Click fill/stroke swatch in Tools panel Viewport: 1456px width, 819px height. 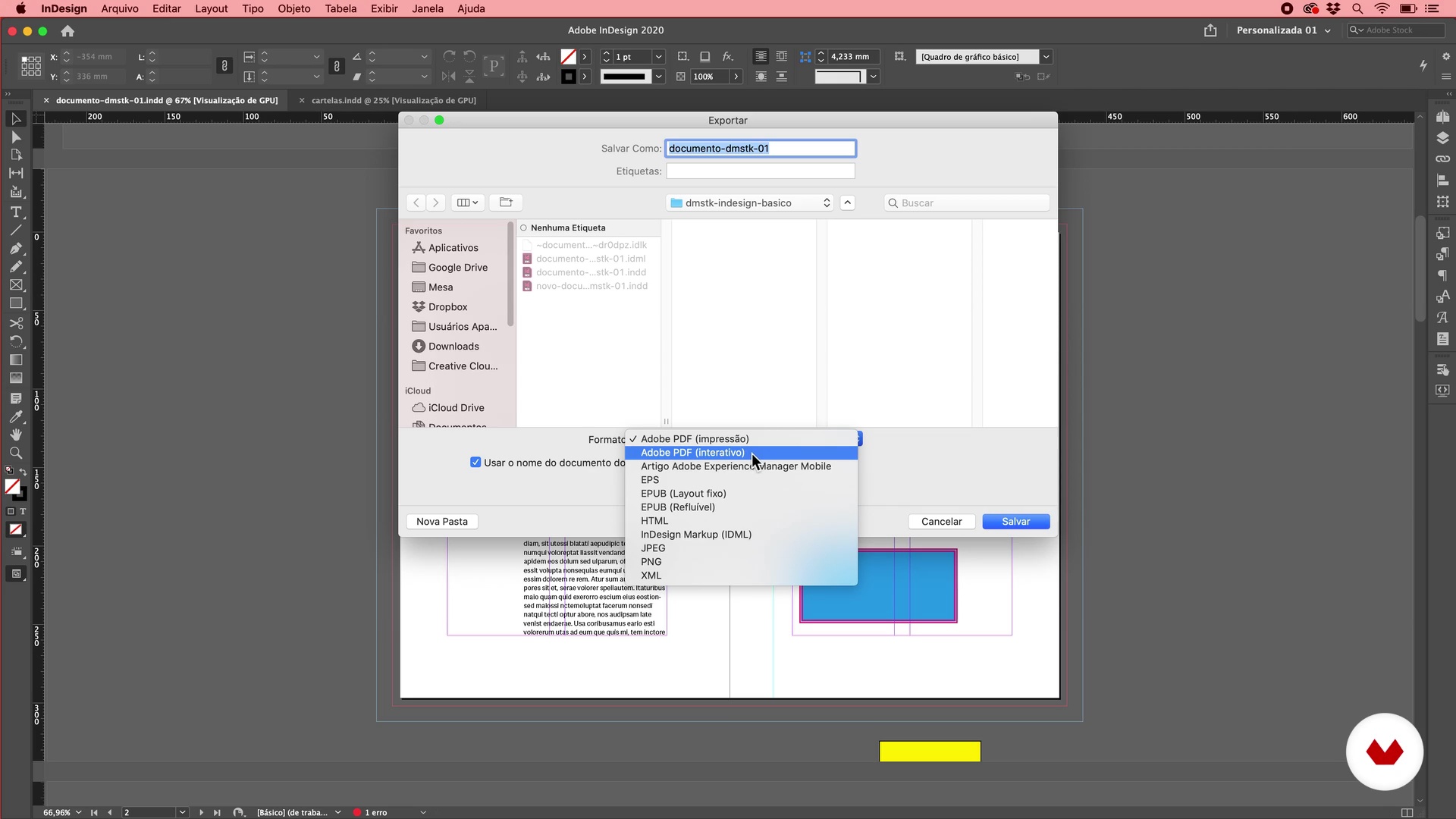coord(14,488)
